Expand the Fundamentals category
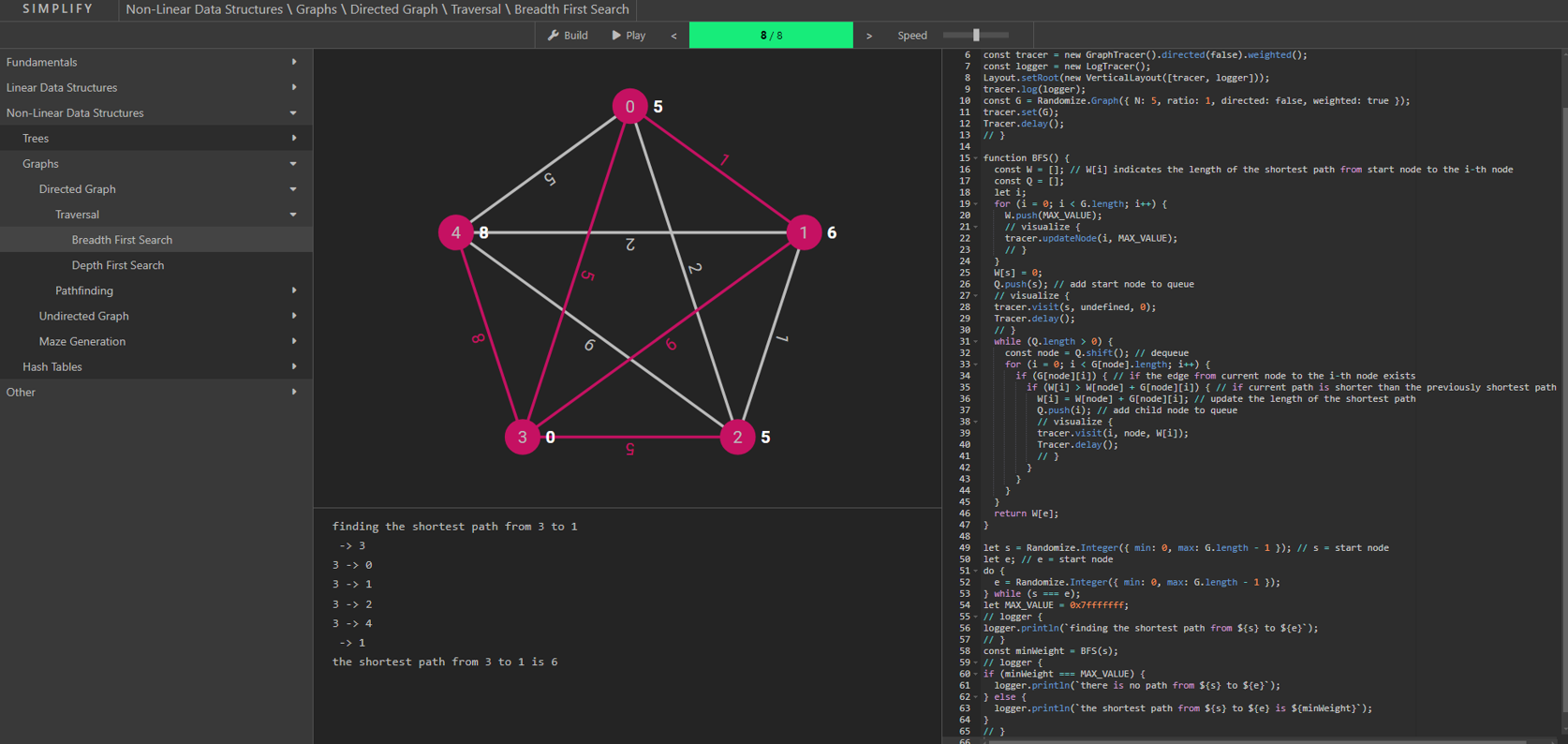Screen dimensions: 1568x744 point(155,62)
